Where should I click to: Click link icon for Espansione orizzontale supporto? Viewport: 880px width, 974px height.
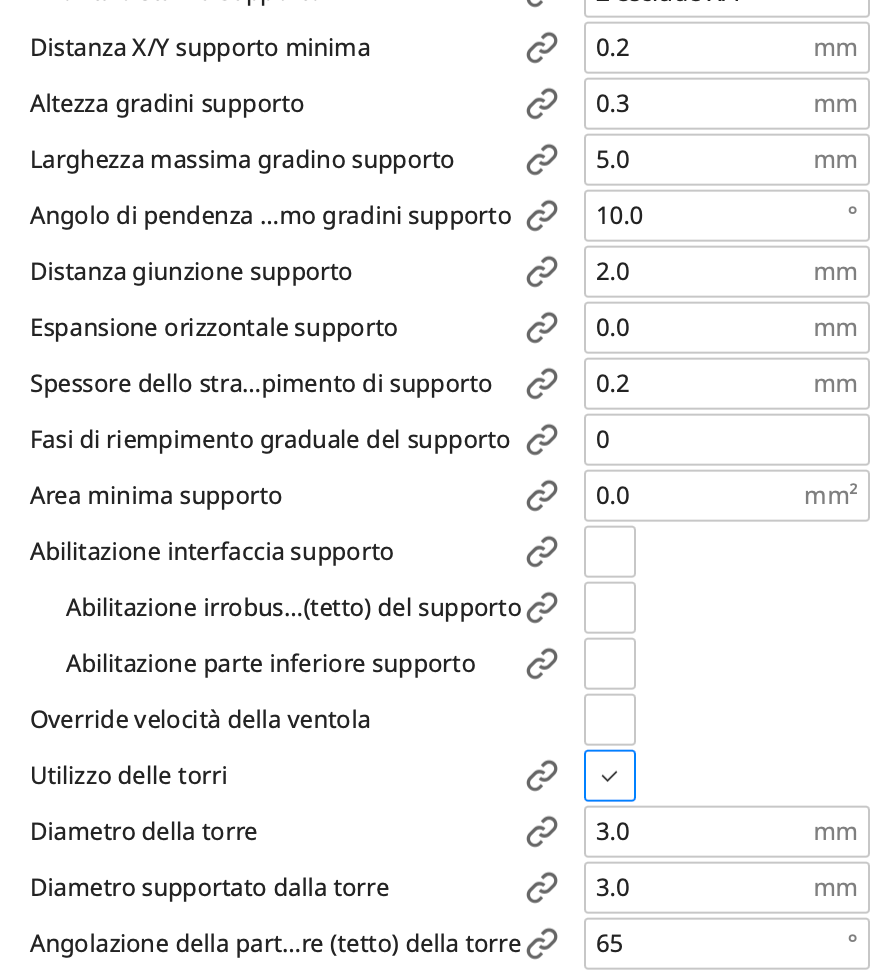542,328
